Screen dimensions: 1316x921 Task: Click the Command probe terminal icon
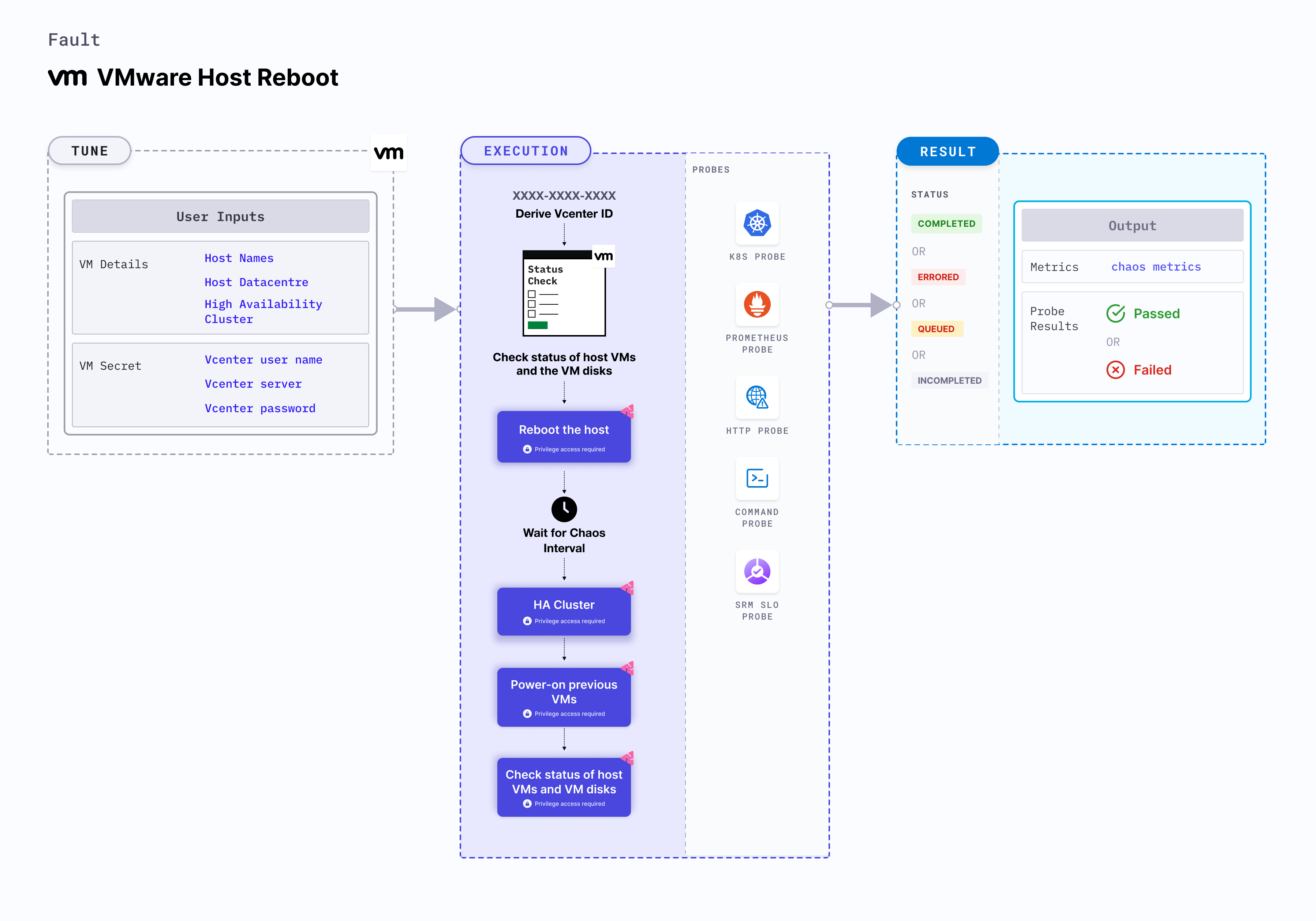(756, 478)
